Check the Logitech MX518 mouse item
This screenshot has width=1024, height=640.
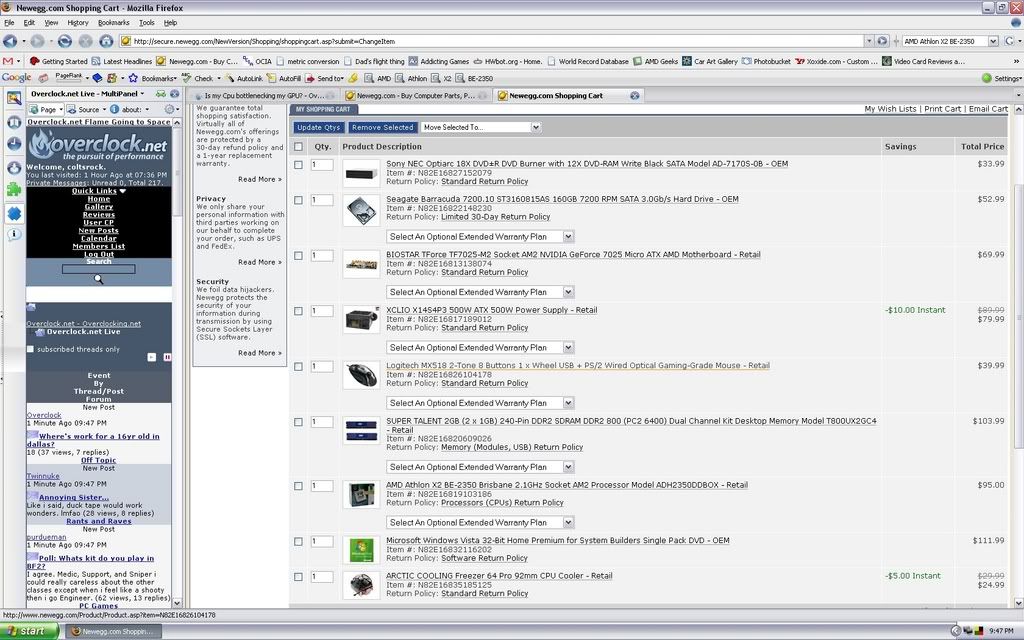pos(298,367)
